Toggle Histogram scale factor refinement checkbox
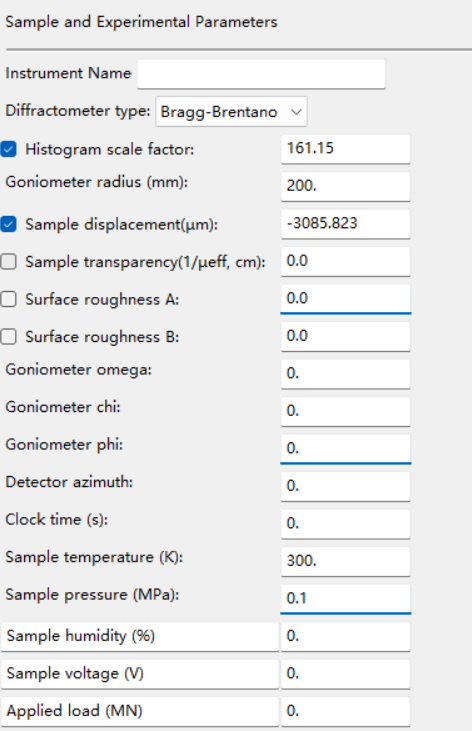The height and width of the screenshot is (731, 472). pos(8,149)
